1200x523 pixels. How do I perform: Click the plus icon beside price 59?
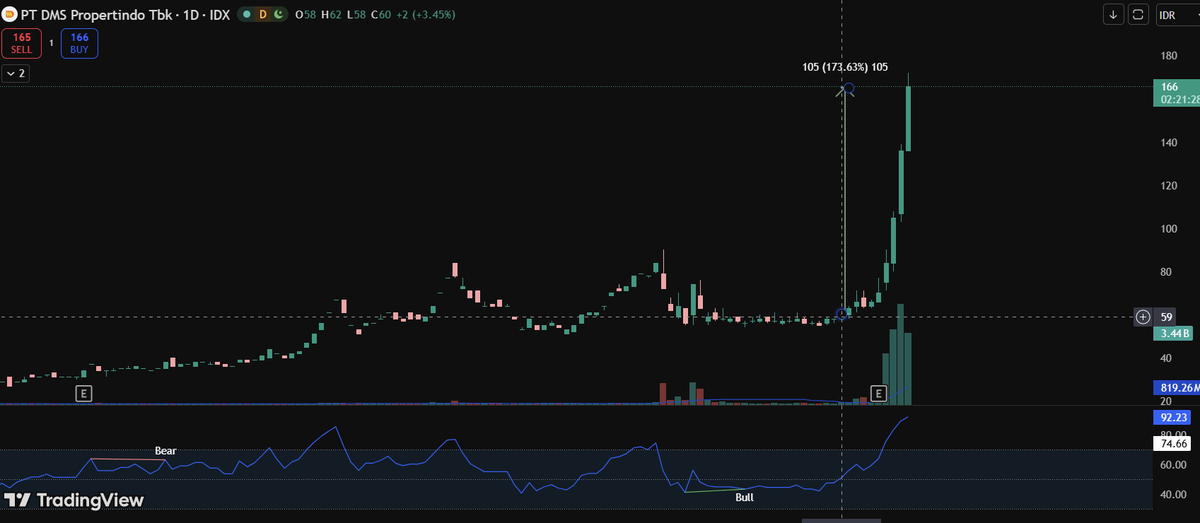click(x=1142, y=317)
